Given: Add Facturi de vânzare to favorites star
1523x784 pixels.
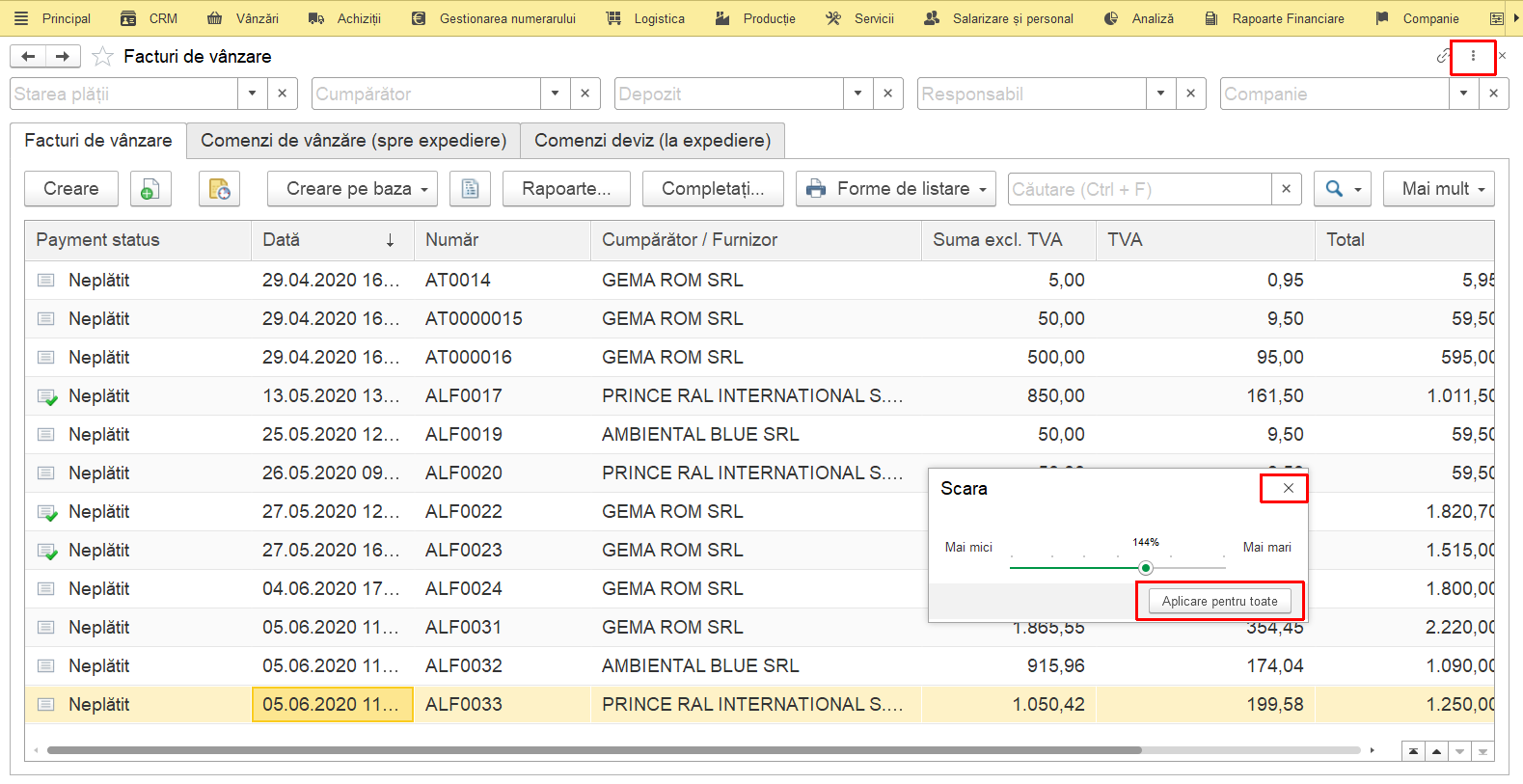Looking at the screenshot, I should click(x=102, y=57).
